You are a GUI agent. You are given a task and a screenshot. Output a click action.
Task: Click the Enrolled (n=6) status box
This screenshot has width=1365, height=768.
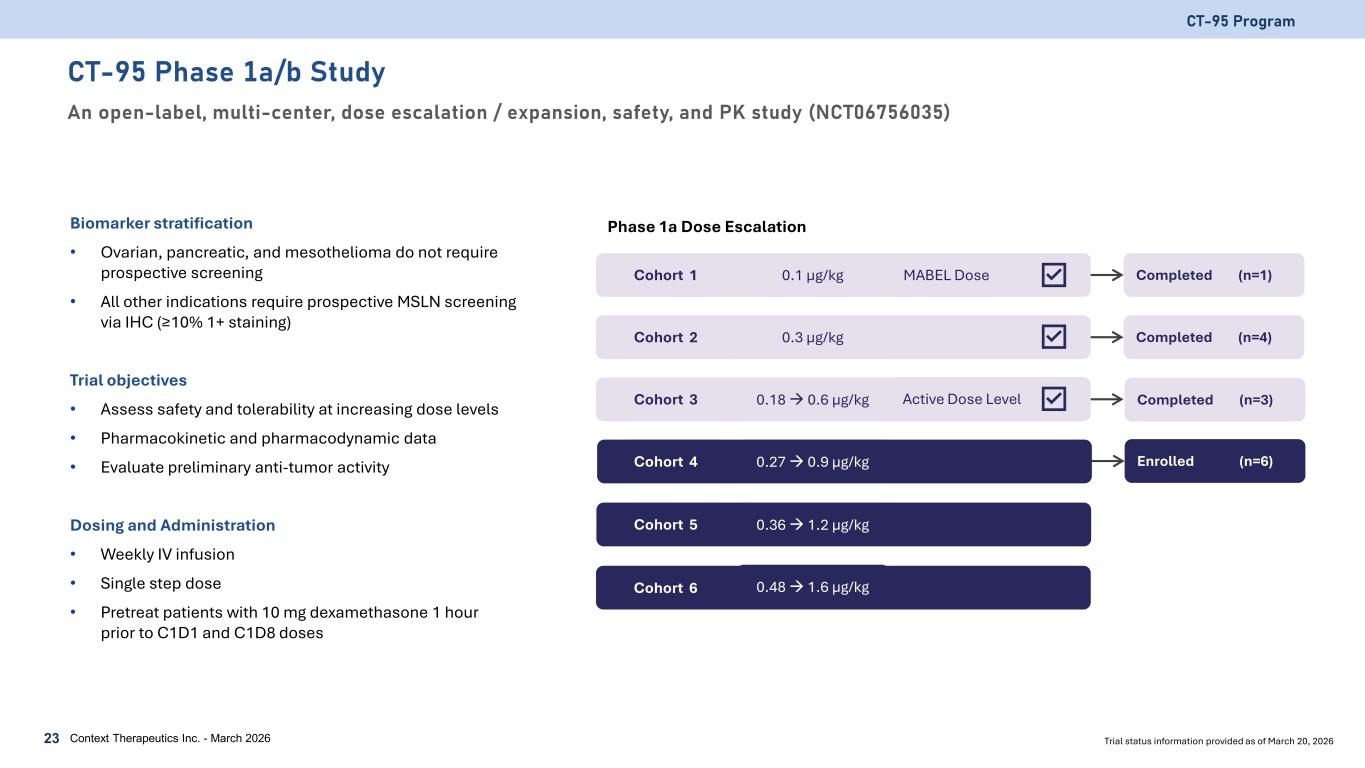point(1214,461)
